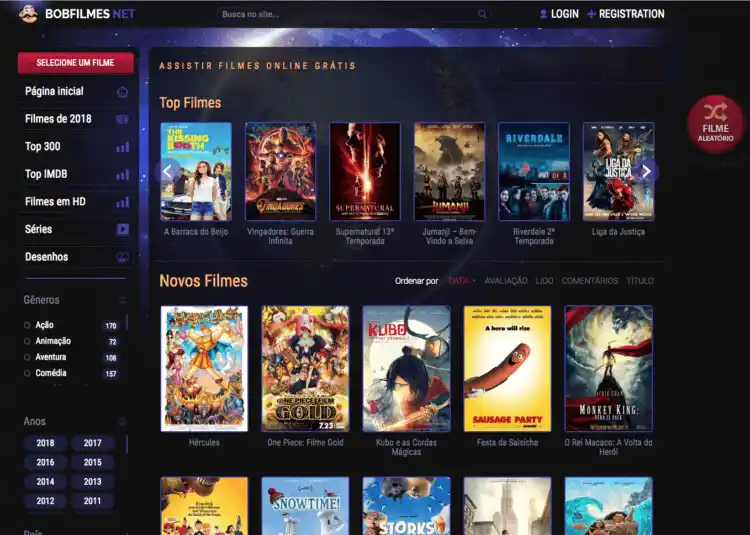Select the Ação genre radio button
Viewport: 750px width, 535px height.
[27, 325]
